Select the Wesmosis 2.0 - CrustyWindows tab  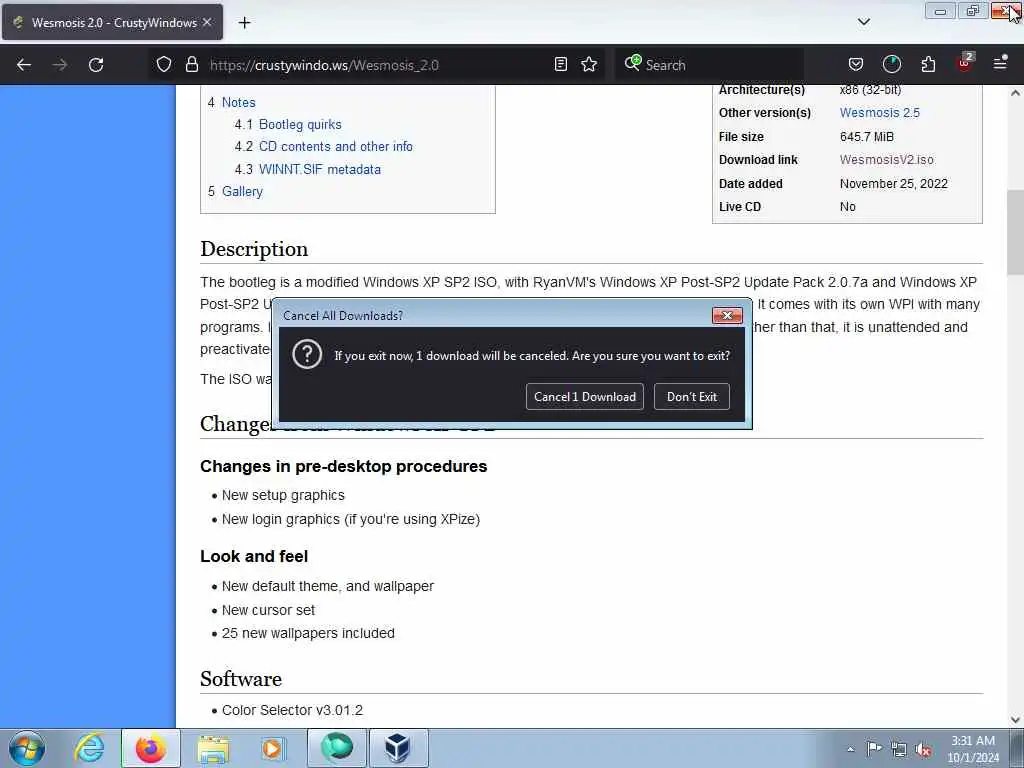[x=112, y=22]
